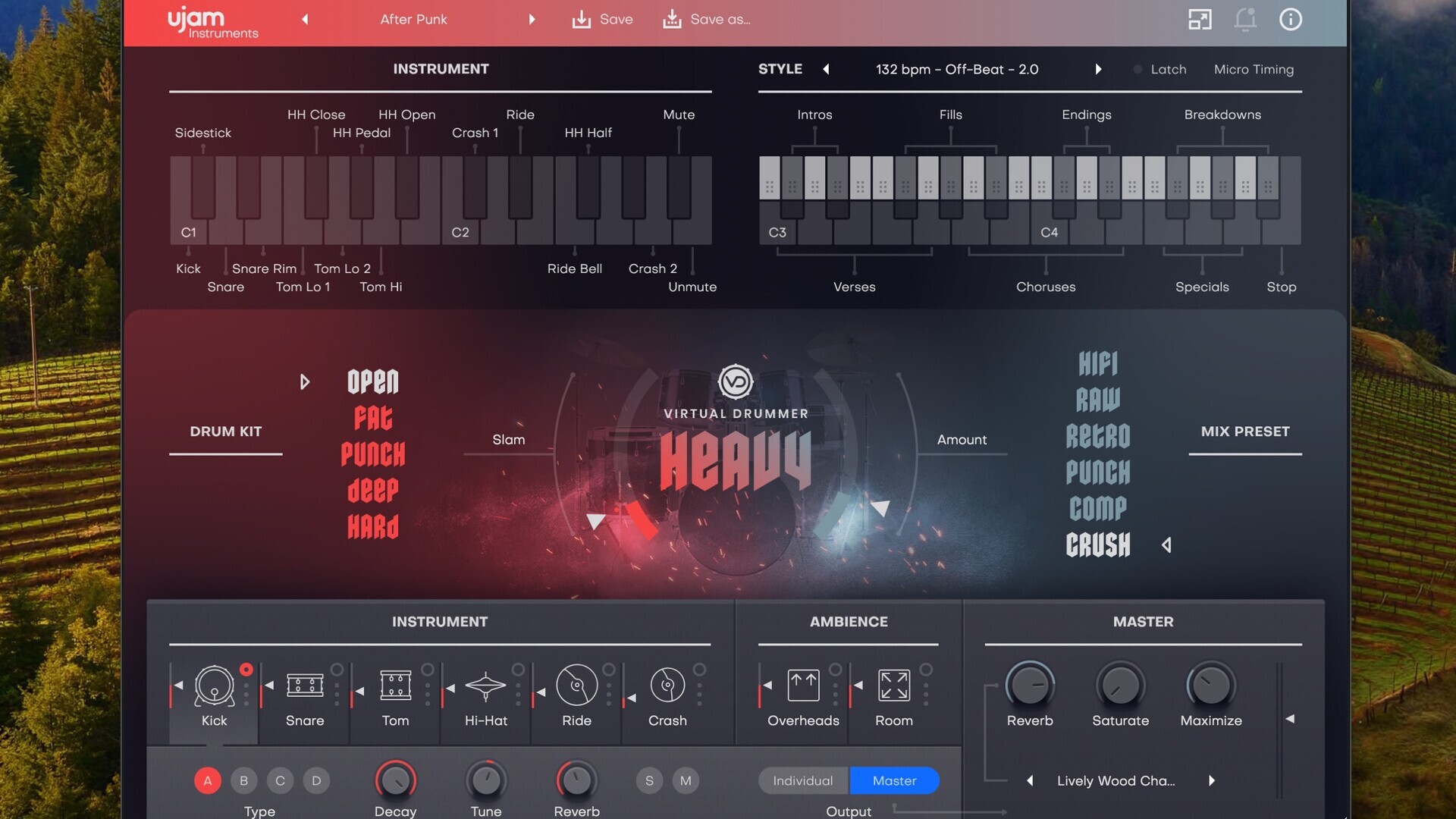This screenshot has height=819, width=1456.
Task: Mute the channel with M button
Action: (686, 780)
